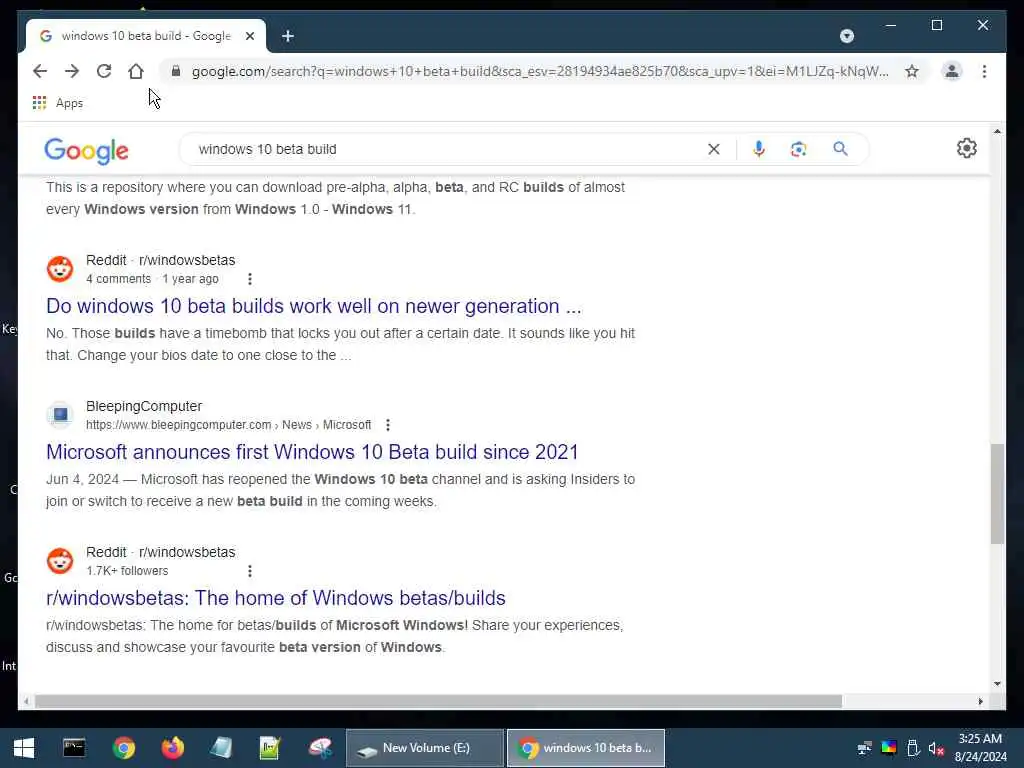Screen dimensions: 1024x768
Task: Open 'Microsoft announces first Windows 10 Beta build' link
Action: [x=312, y=452]
